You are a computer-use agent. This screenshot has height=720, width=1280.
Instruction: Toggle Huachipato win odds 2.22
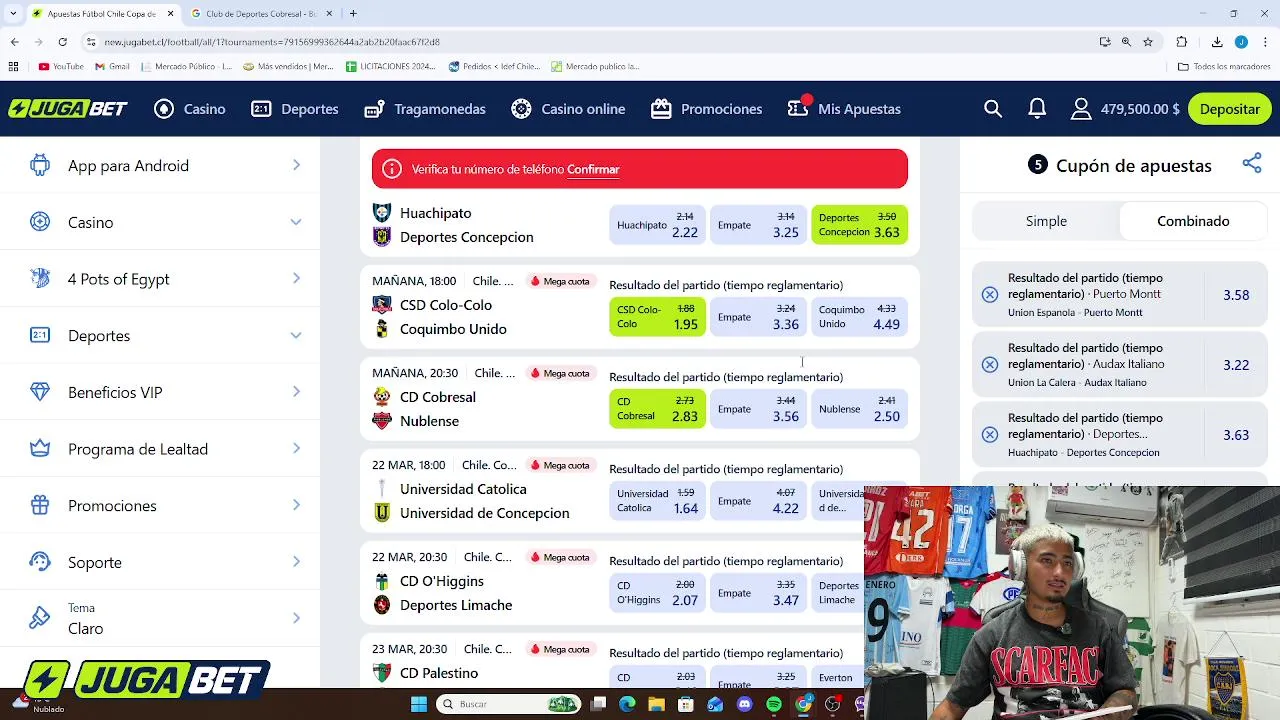[x=657, y=225]
